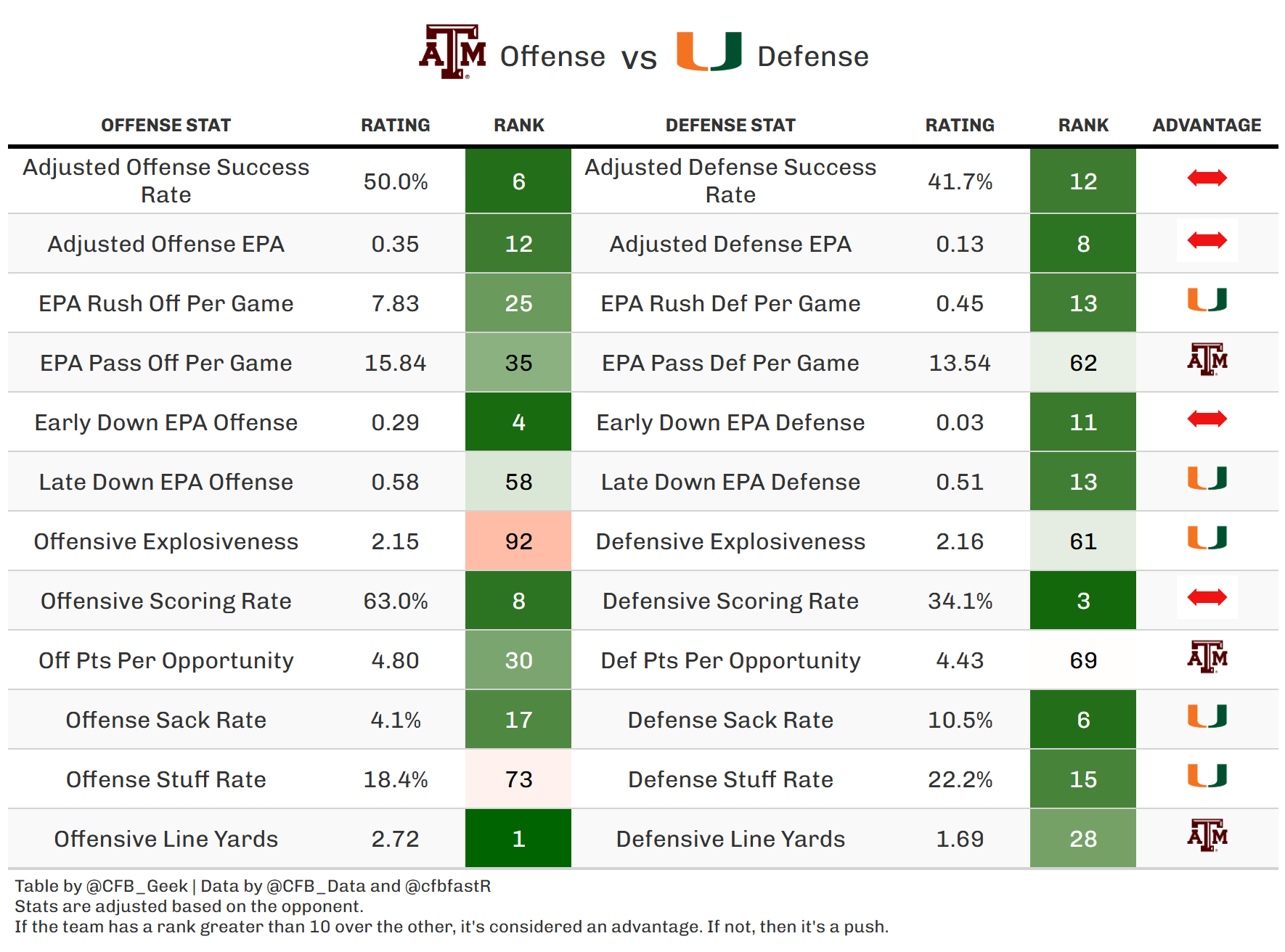Click the Miami U logo in the title

[x=709, y=52]
